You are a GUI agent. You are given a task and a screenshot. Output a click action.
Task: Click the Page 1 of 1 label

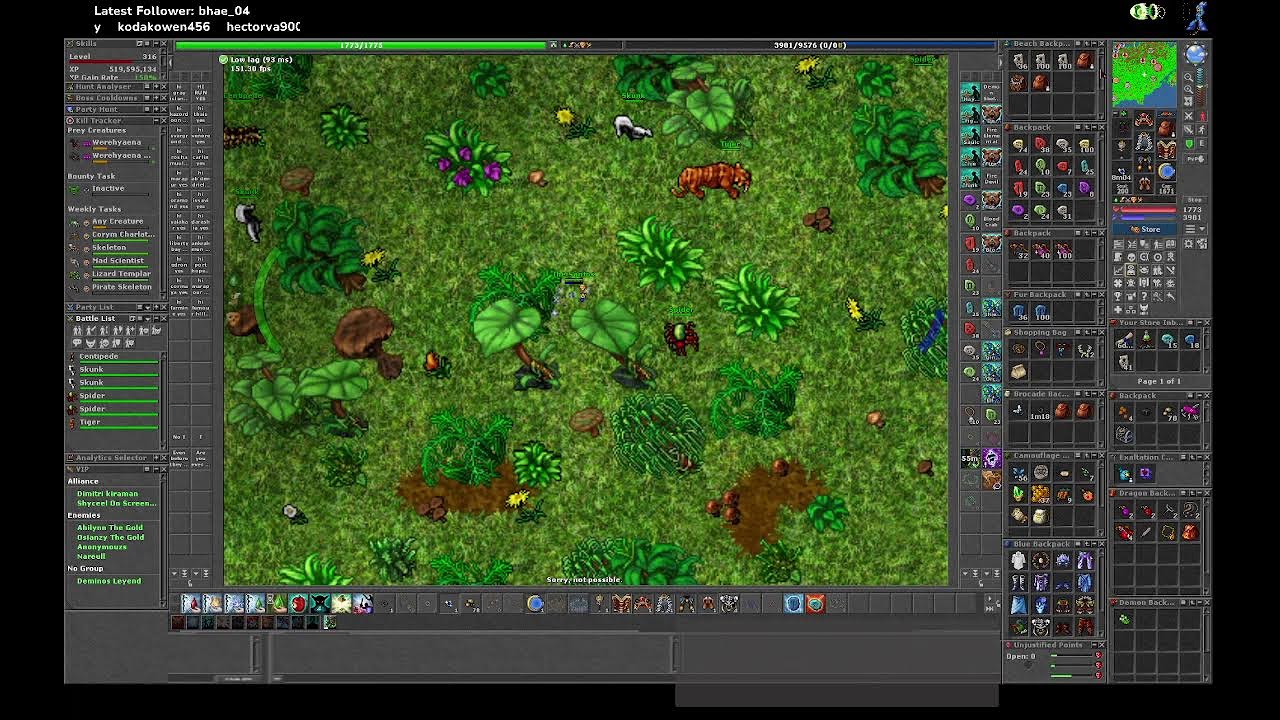[x=1158, y=381]
